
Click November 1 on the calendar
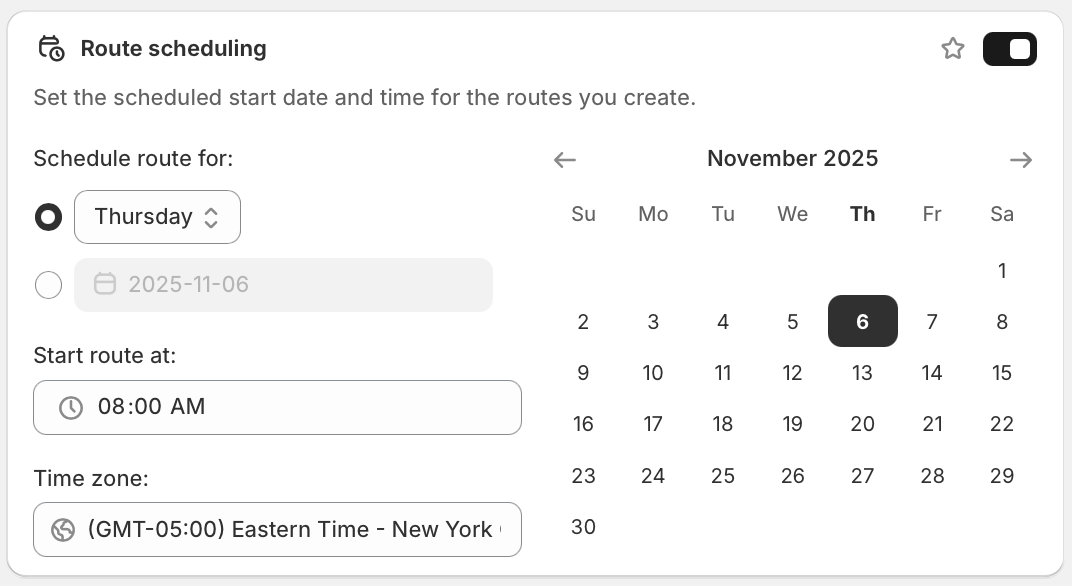coord(1002,270)
